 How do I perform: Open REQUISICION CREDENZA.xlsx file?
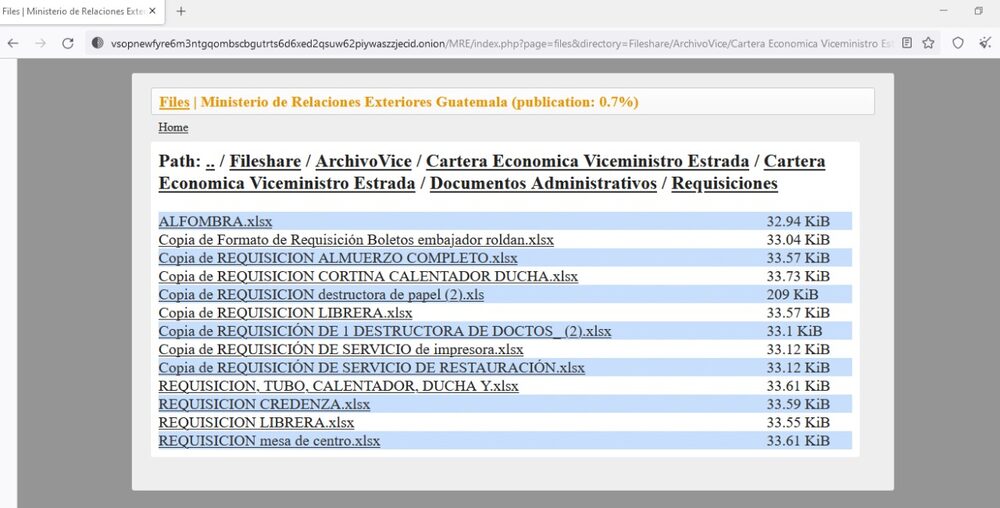264,405
